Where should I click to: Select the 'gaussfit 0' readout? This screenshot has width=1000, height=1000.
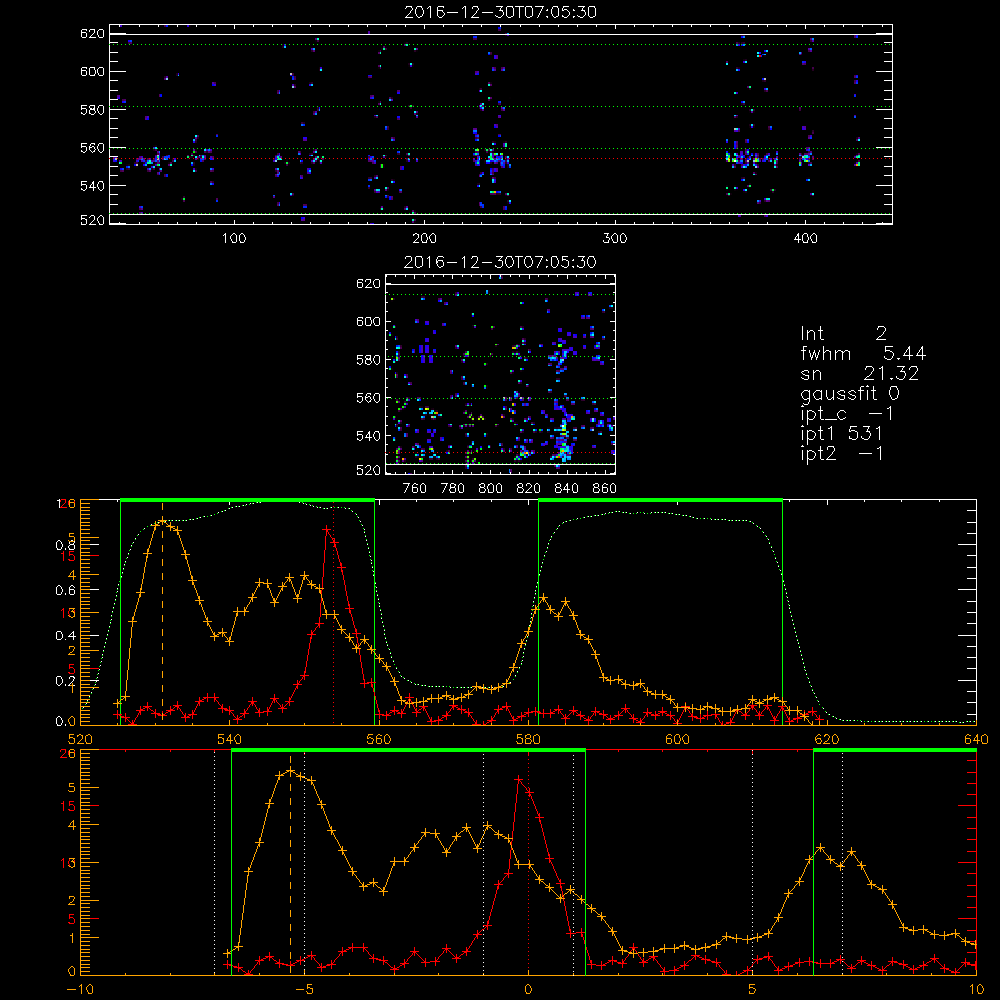(x=850, y=394)
